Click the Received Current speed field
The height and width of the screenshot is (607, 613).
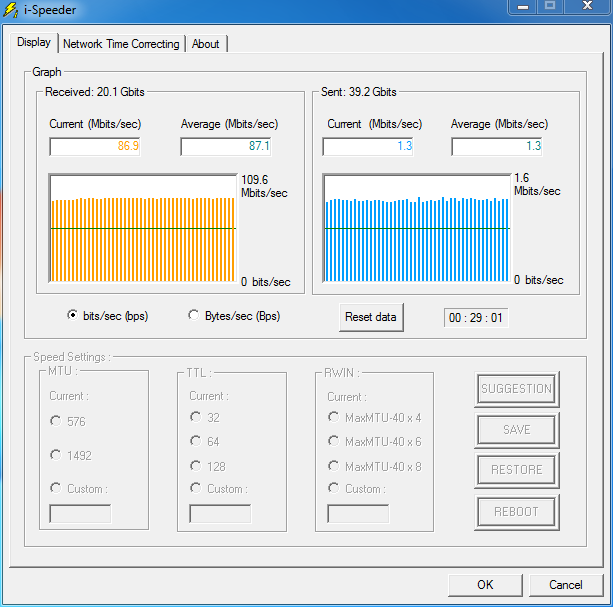[95, 146]
